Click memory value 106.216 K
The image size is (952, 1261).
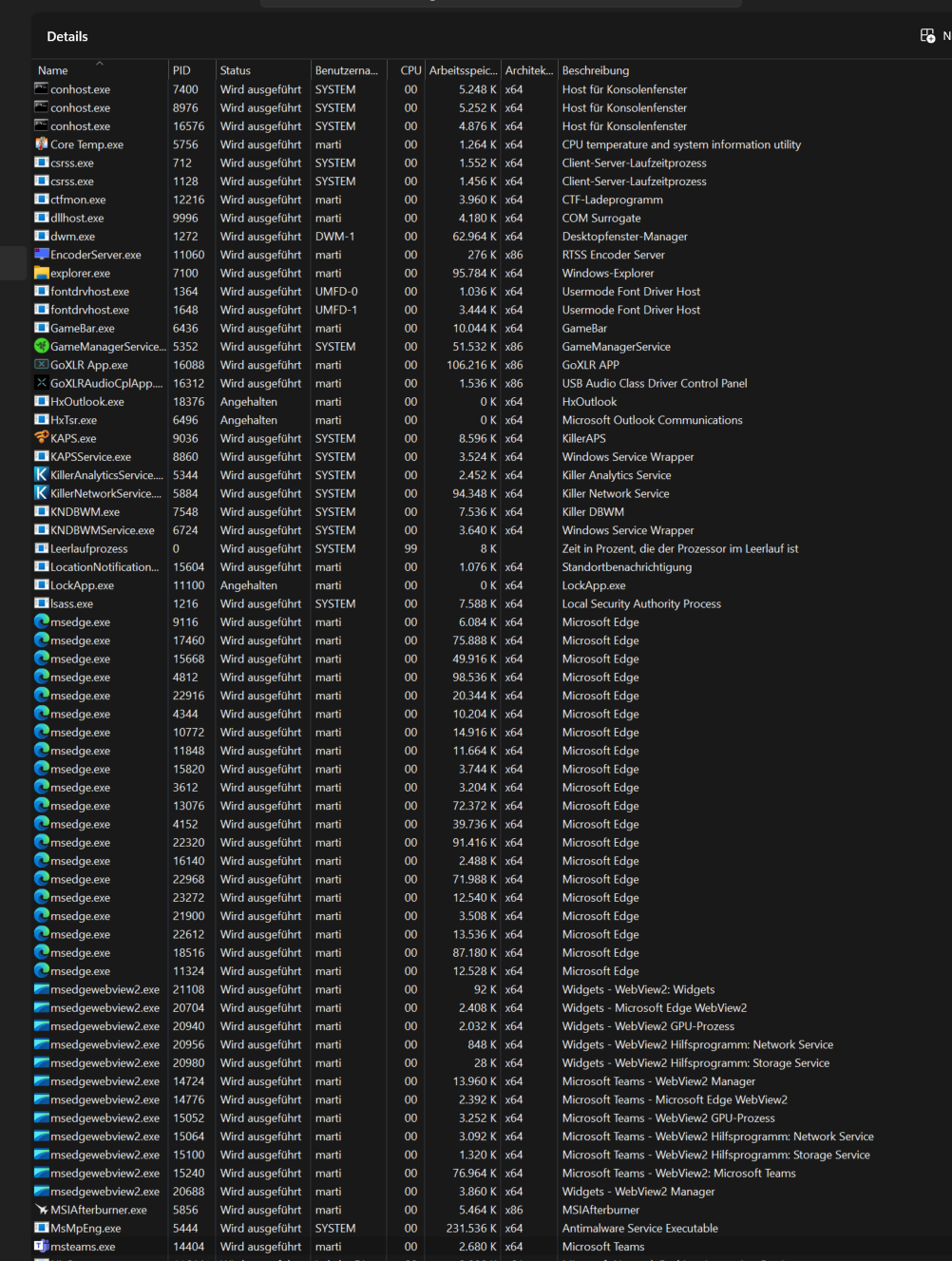pyautogui.click(x=471, y=365)
